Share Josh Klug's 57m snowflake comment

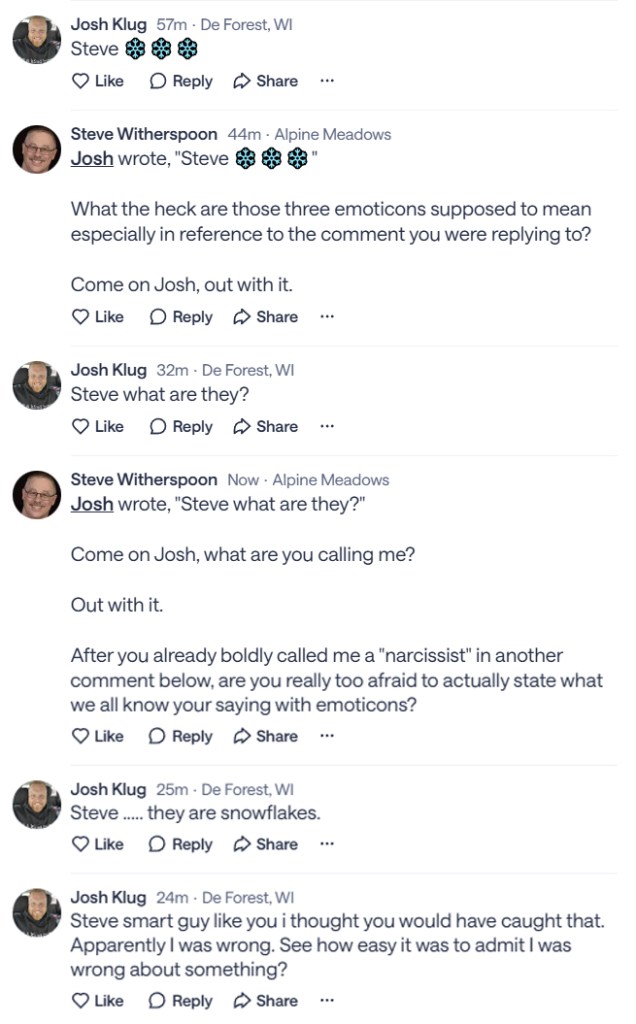265,81
